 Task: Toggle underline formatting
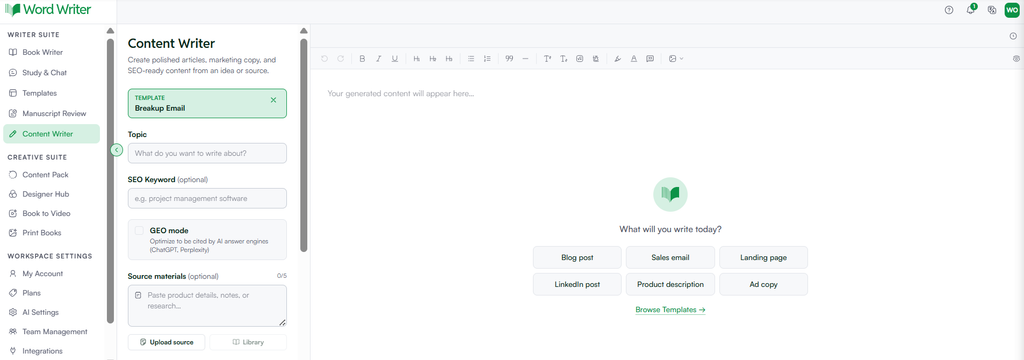(x=394, y=59)
